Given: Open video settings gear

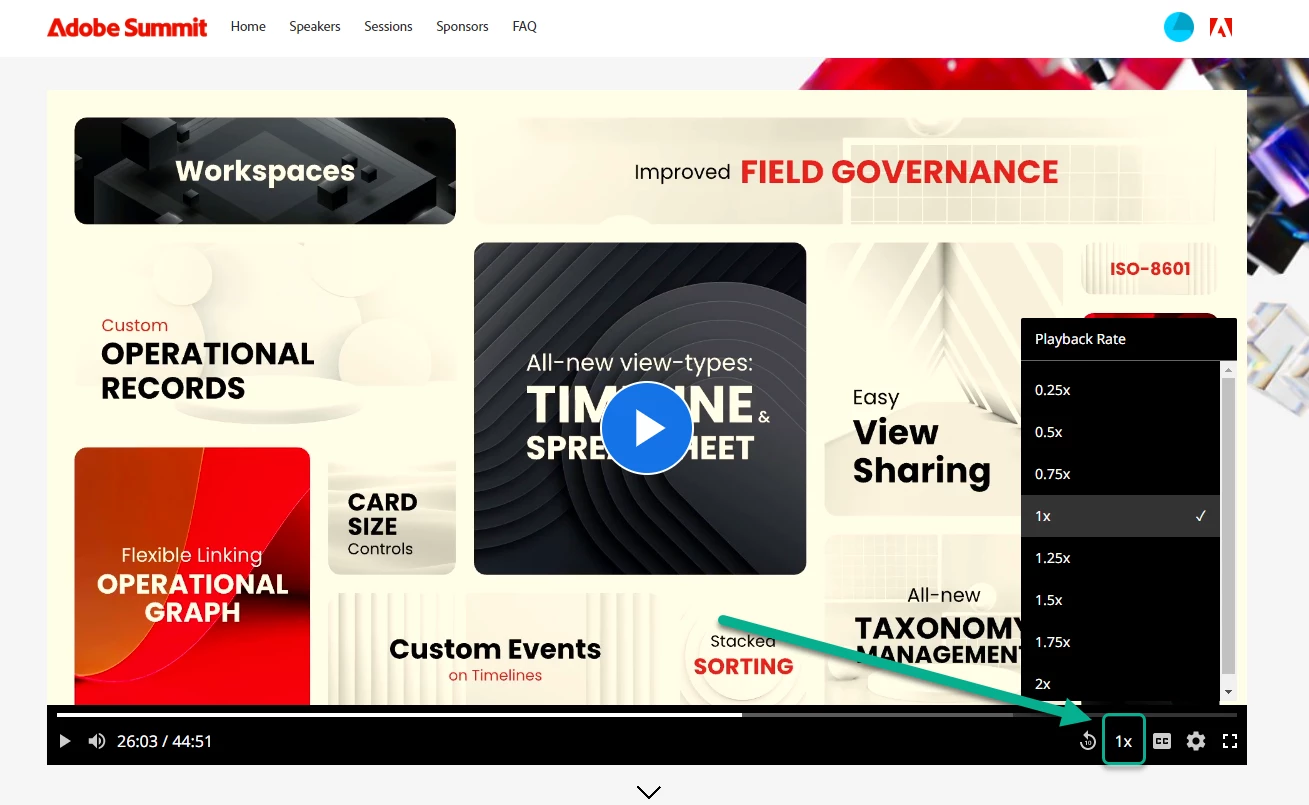Looking at the screenshot, I should [1196, 741].
